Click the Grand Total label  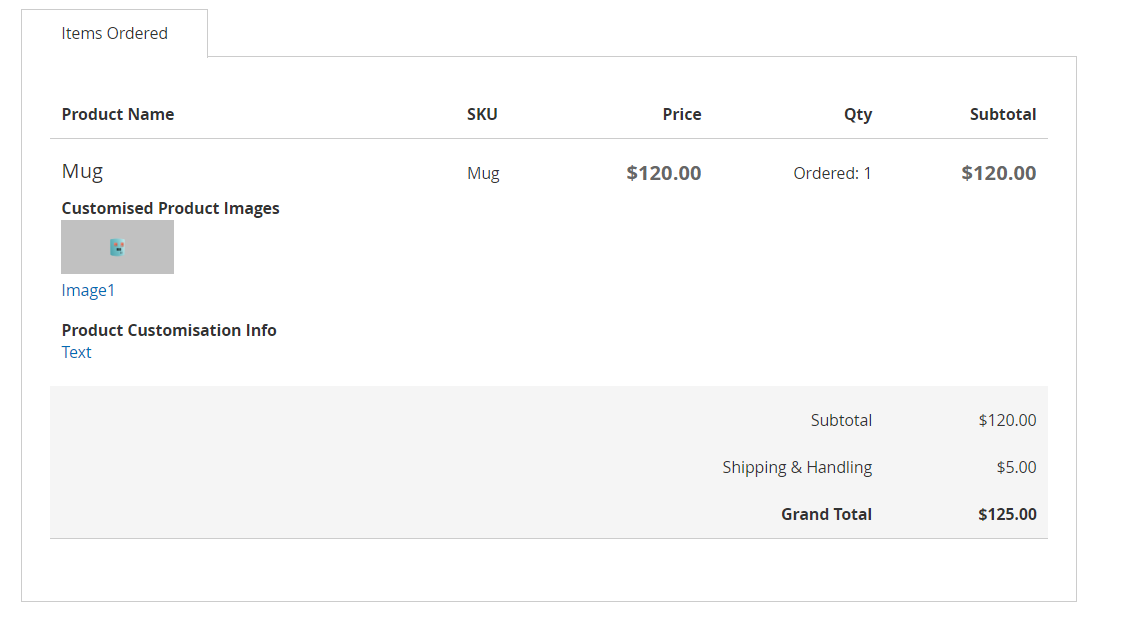(x=826, y=514)
